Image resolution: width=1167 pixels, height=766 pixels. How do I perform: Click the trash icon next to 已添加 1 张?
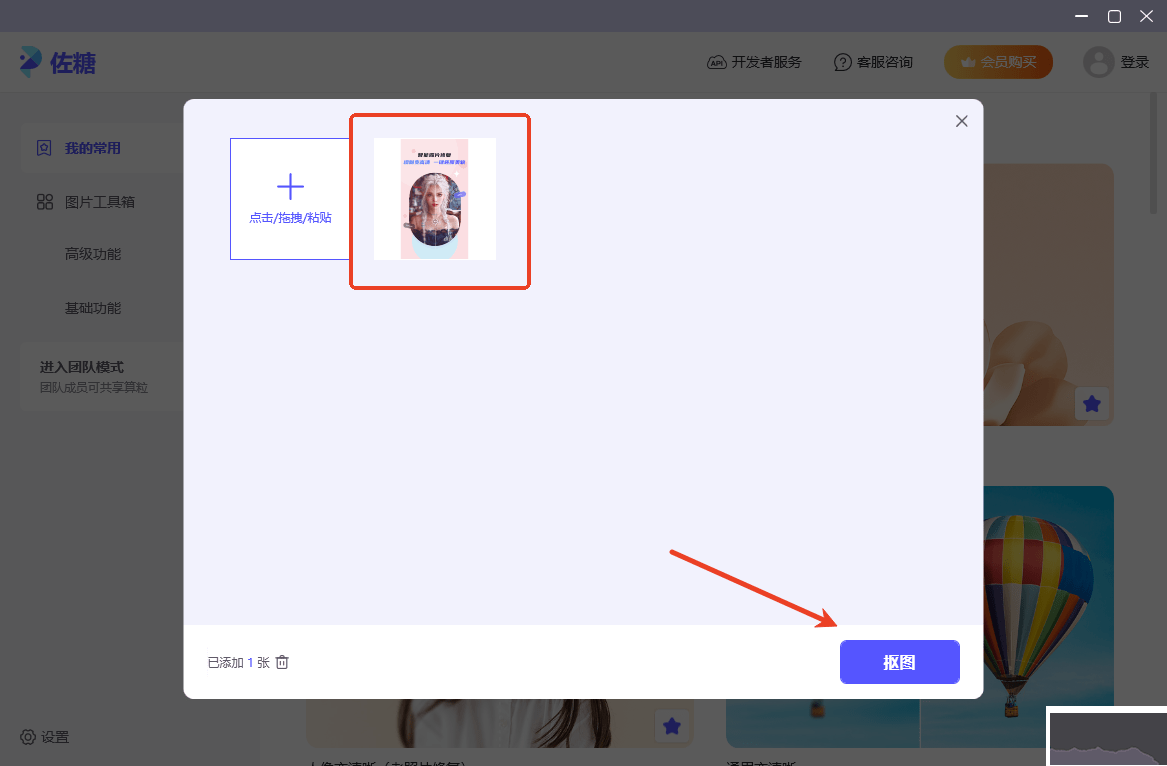tap(282, 662)
